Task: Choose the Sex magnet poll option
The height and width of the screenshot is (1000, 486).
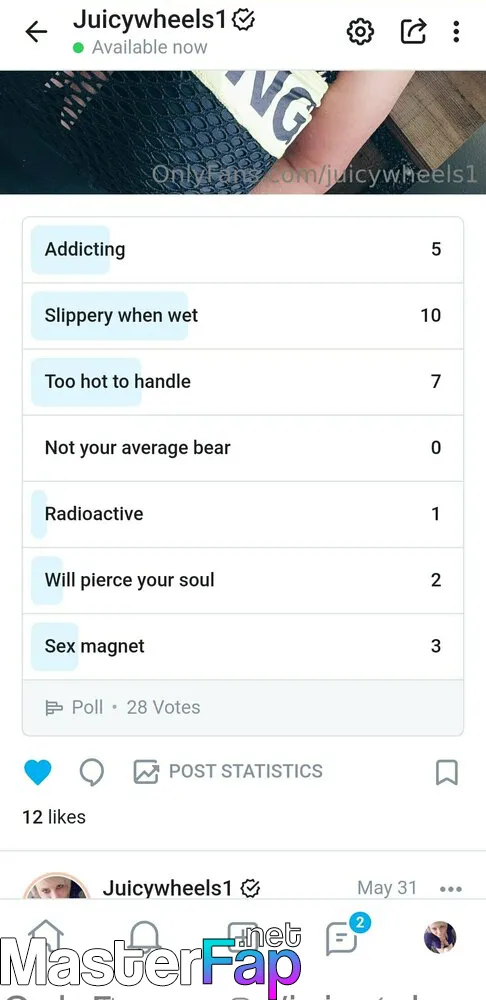Action: coord(243,647)
